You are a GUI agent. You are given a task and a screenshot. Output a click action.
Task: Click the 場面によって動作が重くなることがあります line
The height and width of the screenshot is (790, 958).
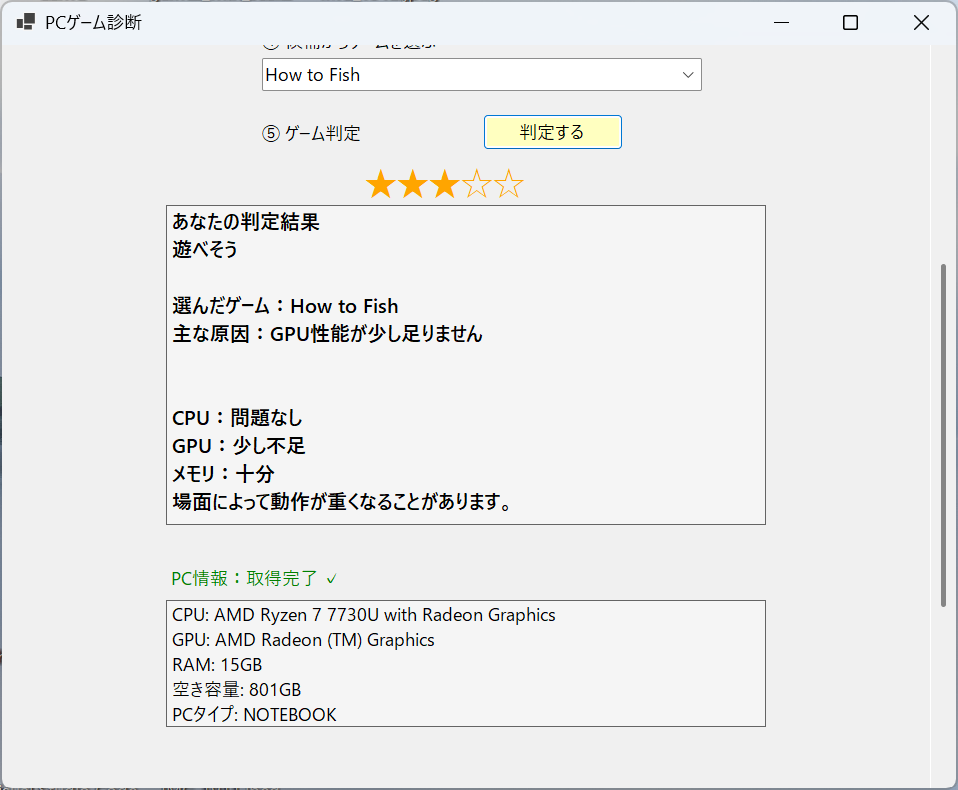click(x=342, y=502)
